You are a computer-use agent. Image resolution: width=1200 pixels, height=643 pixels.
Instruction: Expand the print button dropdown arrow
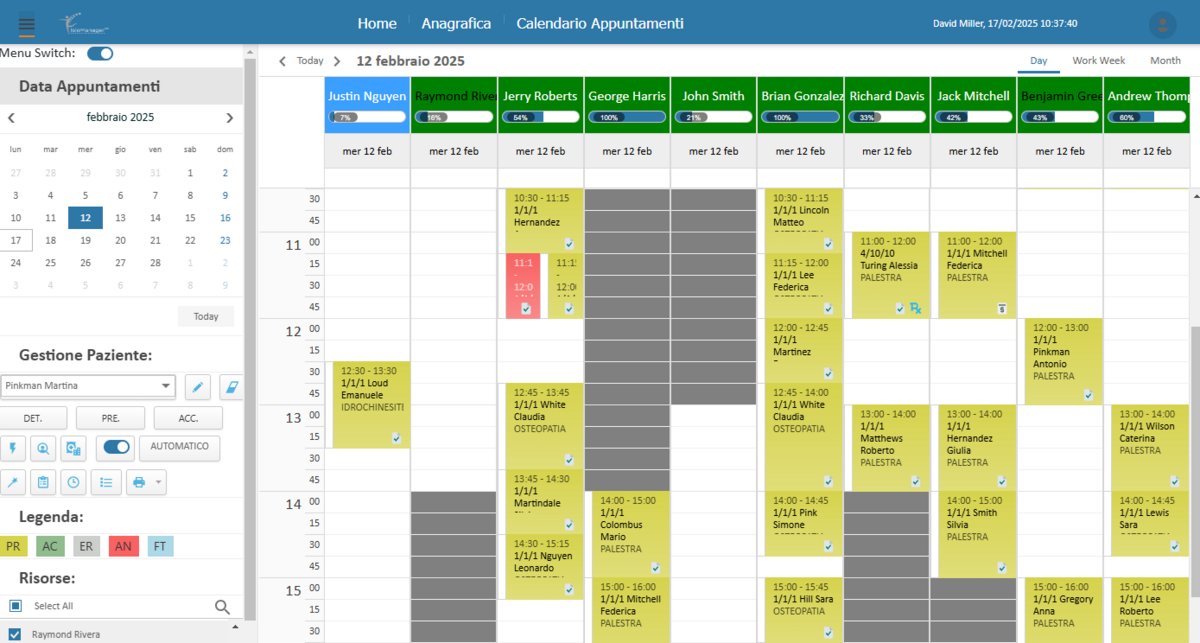pyautogui.click(x=158, y=483)
